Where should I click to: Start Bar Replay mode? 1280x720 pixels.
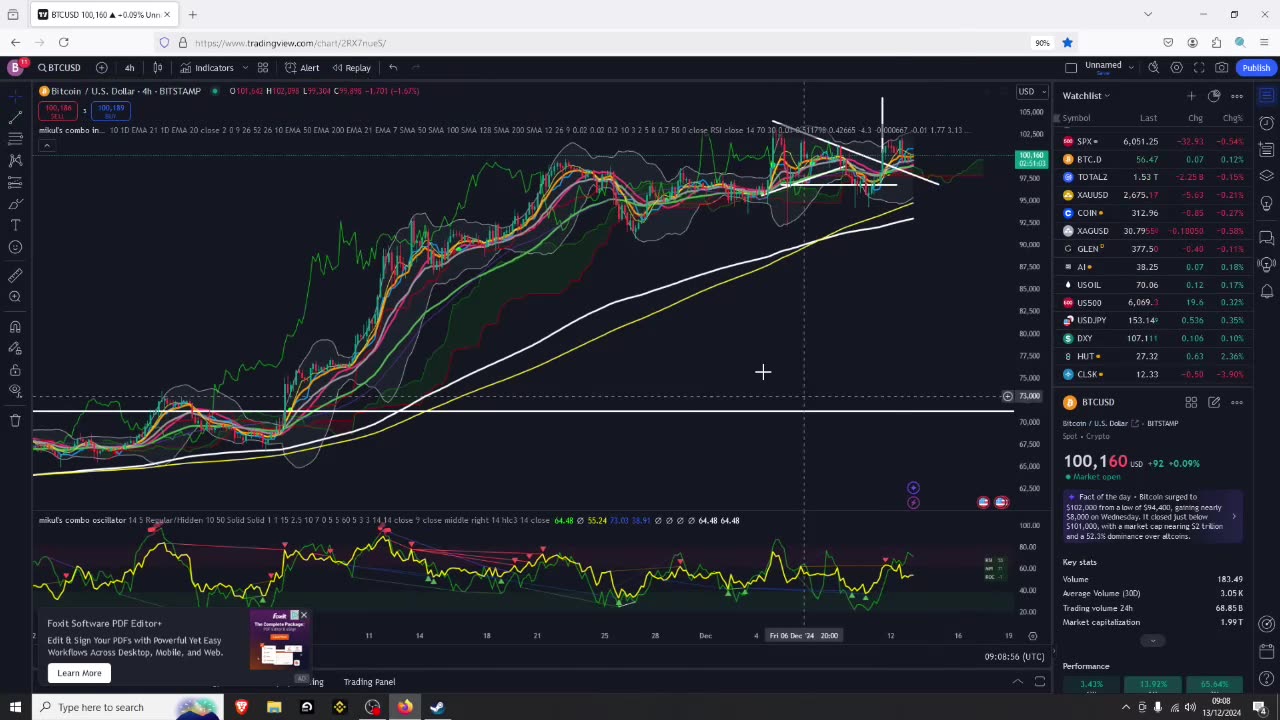[351, 68]
